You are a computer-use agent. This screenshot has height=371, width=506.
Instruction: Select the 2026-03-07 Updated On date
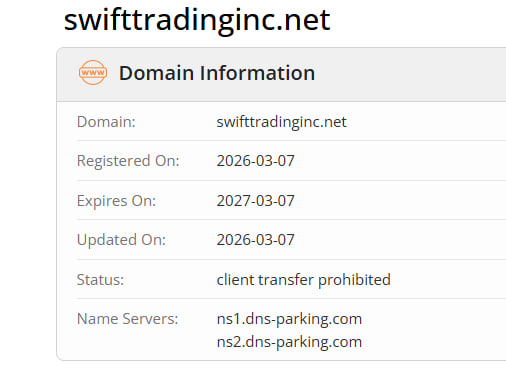(x=256, y=240)
